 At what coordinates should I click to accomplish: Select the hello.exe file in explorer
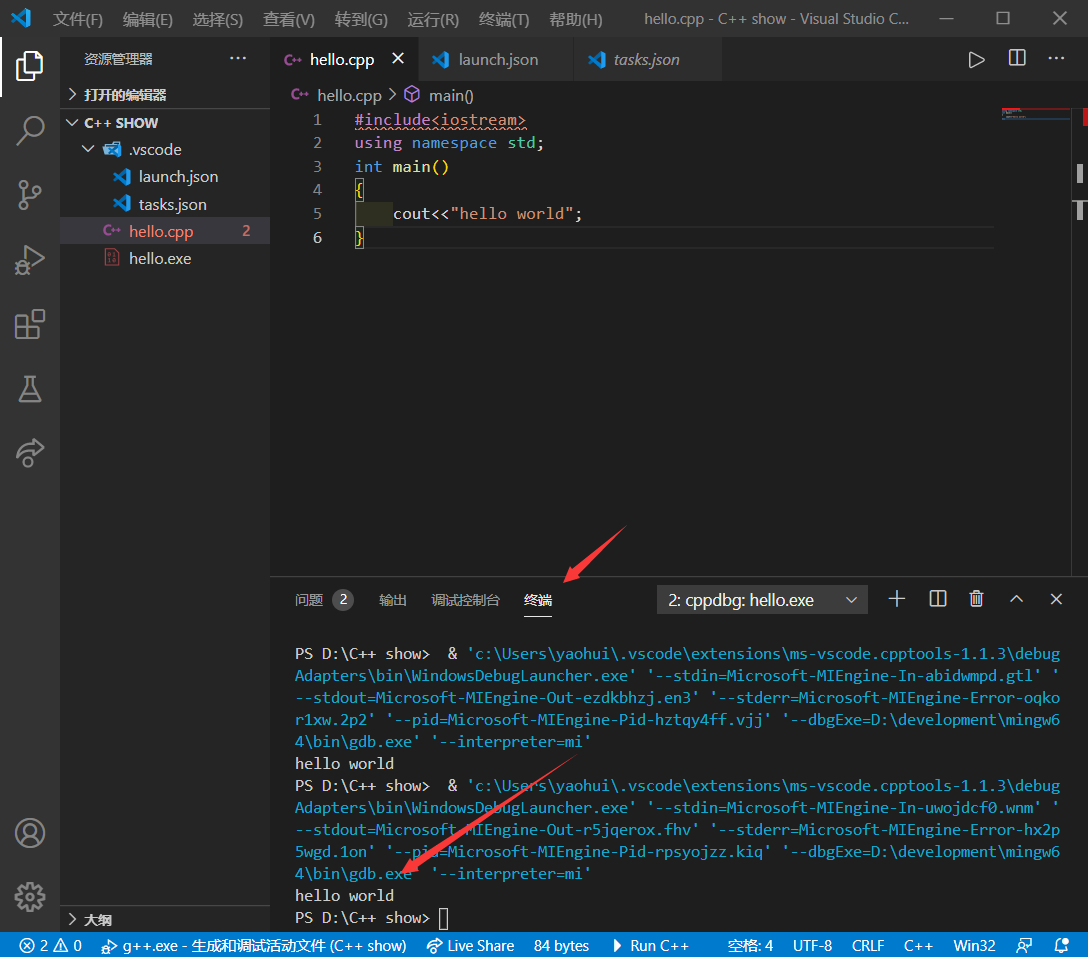click(160, 257)
